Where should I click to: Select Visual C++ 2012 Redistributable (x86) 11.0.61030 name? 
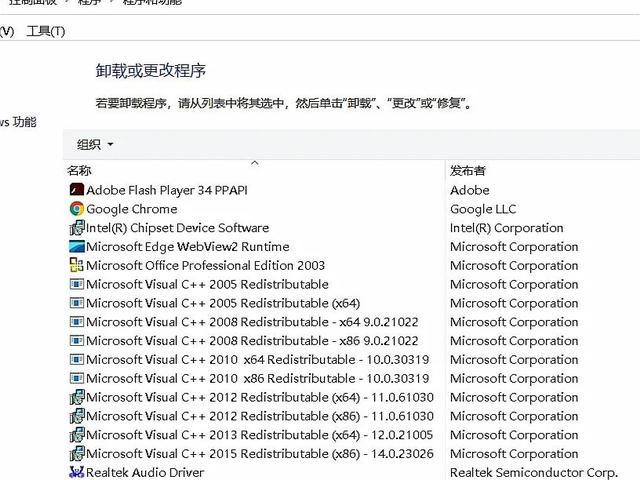click(x=260, y=416)
